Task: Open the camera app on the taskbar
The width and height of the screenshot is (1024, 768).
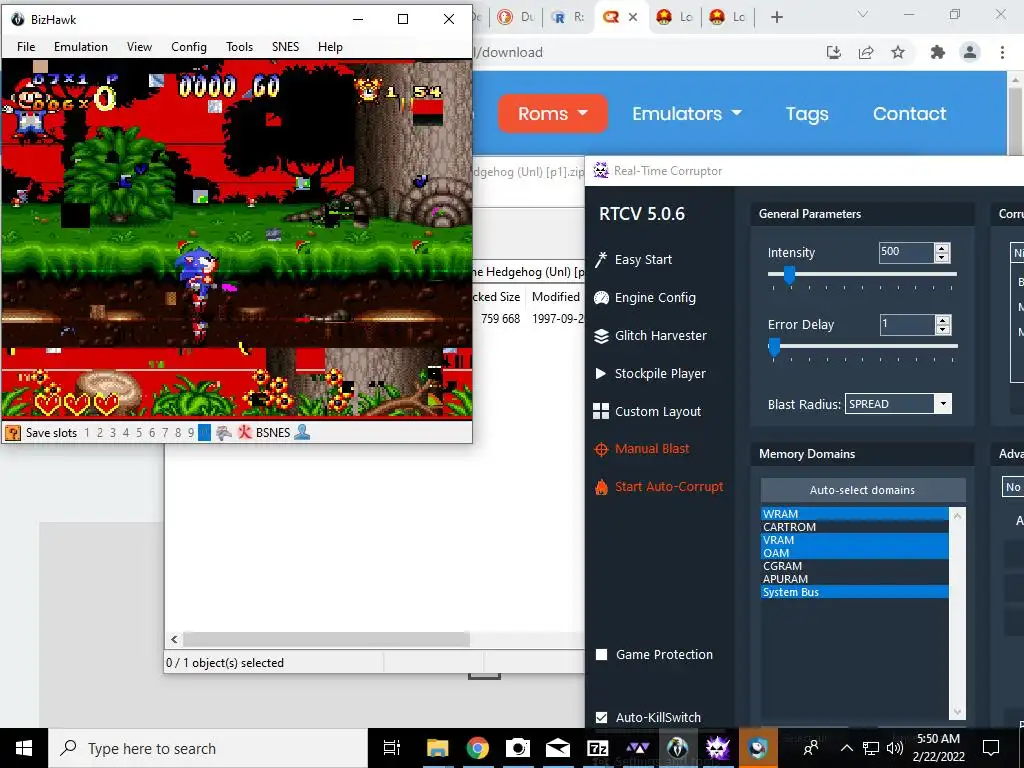Action: [518, 748]
